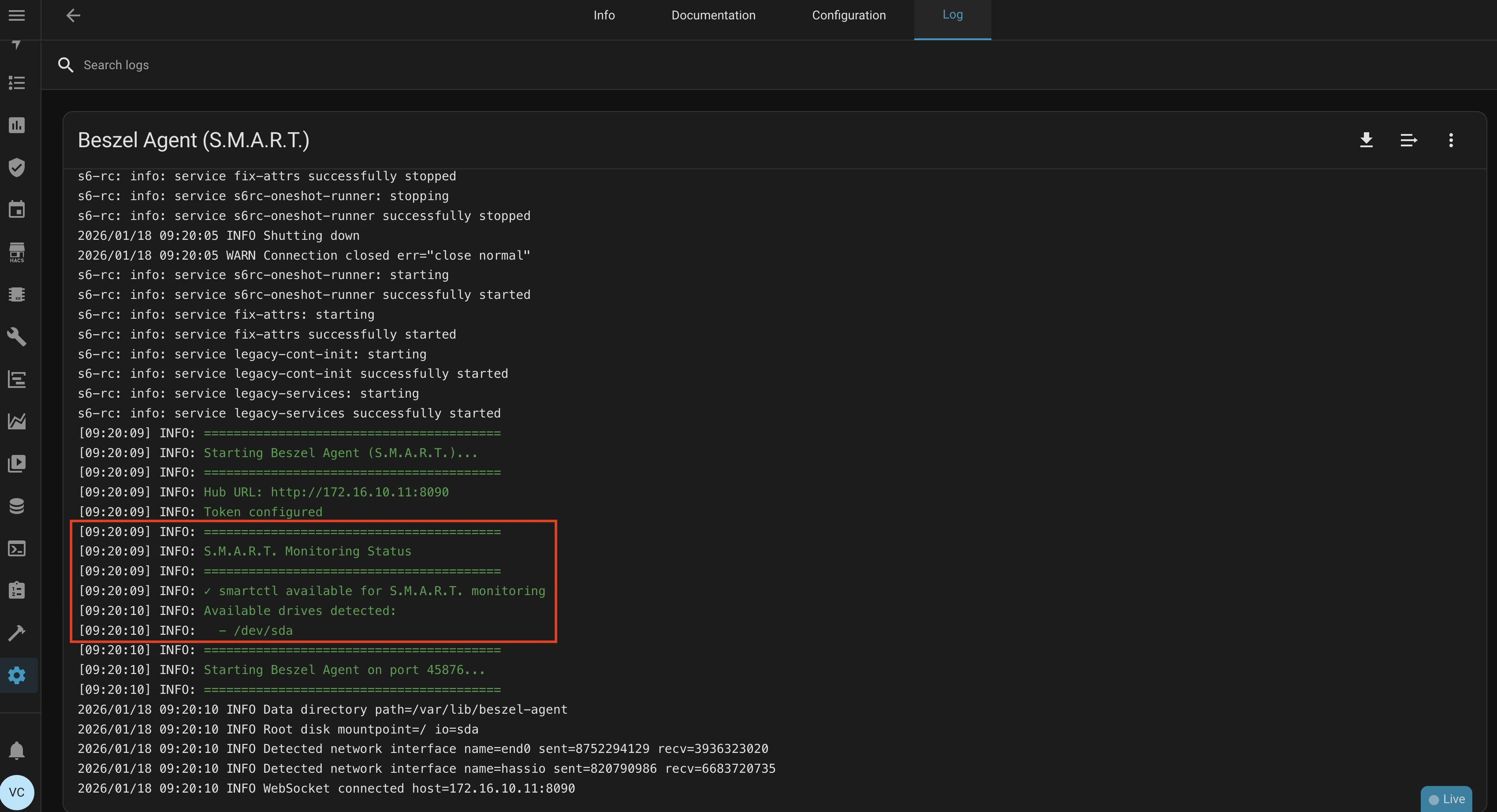Image resolution: width=1497 pixels, height=812 pixels.
Task: Click 'Starting Beszel Agent (S.M.A.R.T.)...' log line
Action: click(x=278, y=453)
